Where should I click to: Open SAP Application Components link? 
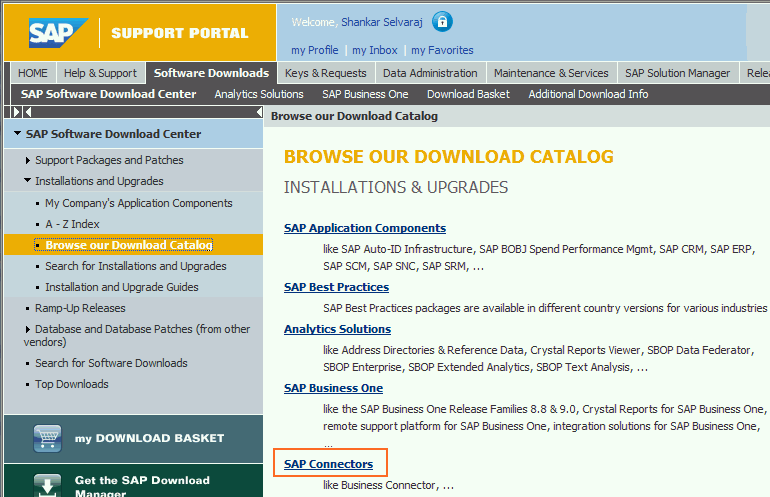coord(365,228)
